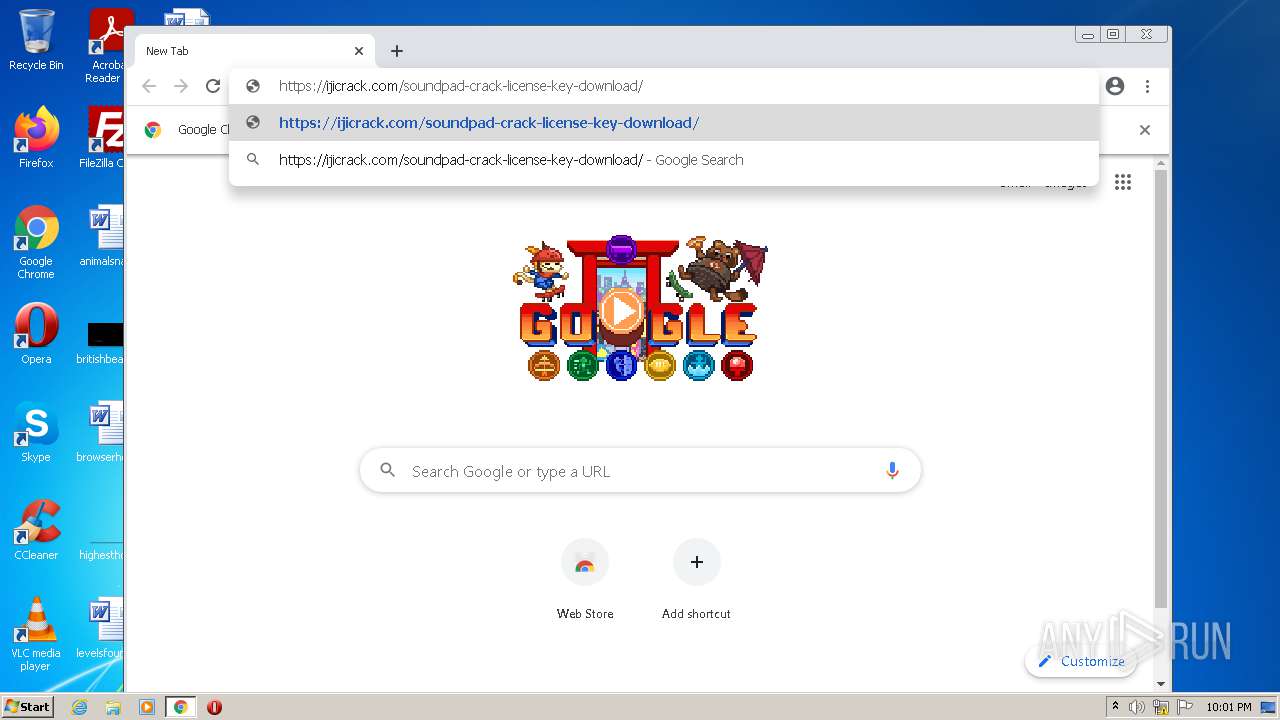
Task: Click the Opera icon on taskbar
Action: click(x=214, y=707)
